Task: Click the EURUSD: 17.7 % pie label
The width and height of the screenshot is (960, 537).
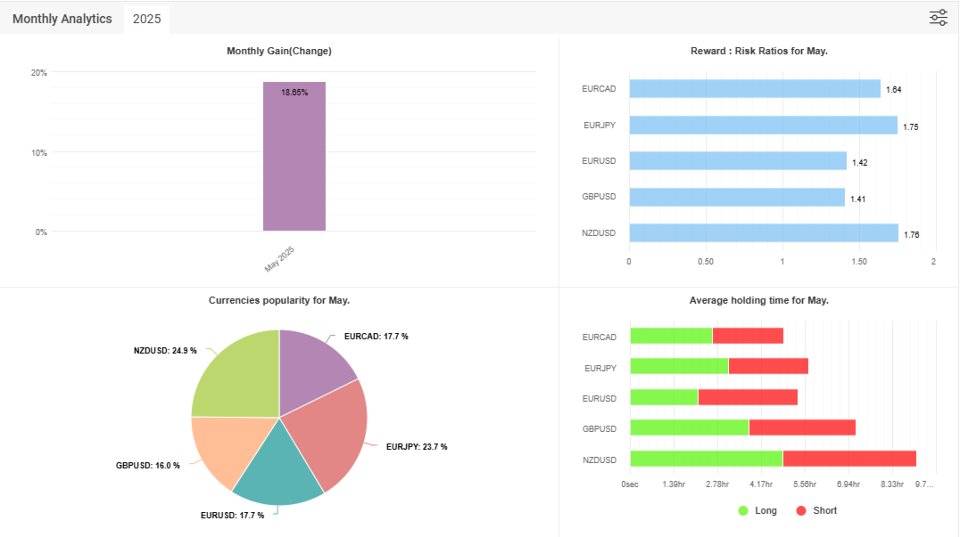Action: pos(232,516)
